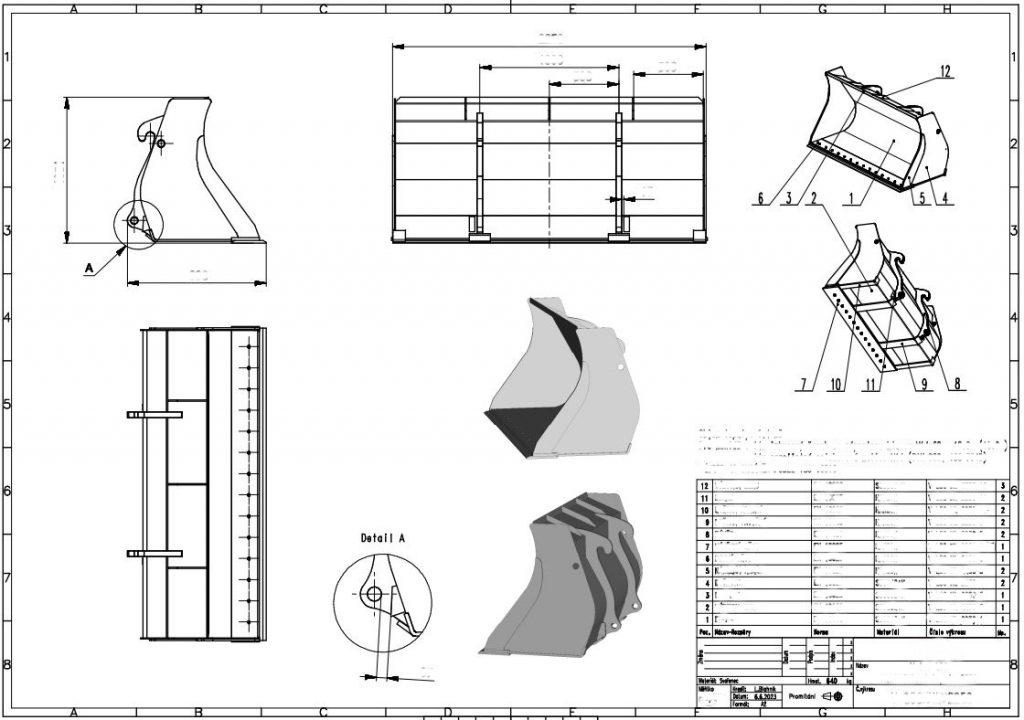Click balloon number 8 callout label
This screenshot has height=720, width=1024.
(x=957, y=384)
